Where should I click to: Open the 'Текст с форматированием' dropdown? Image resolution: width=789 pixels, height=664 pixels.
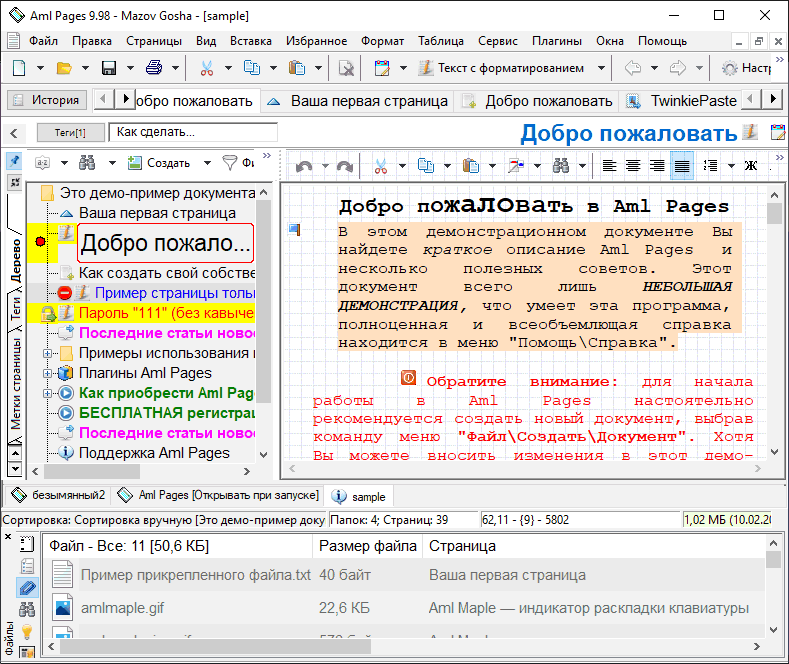pos(601,67)
